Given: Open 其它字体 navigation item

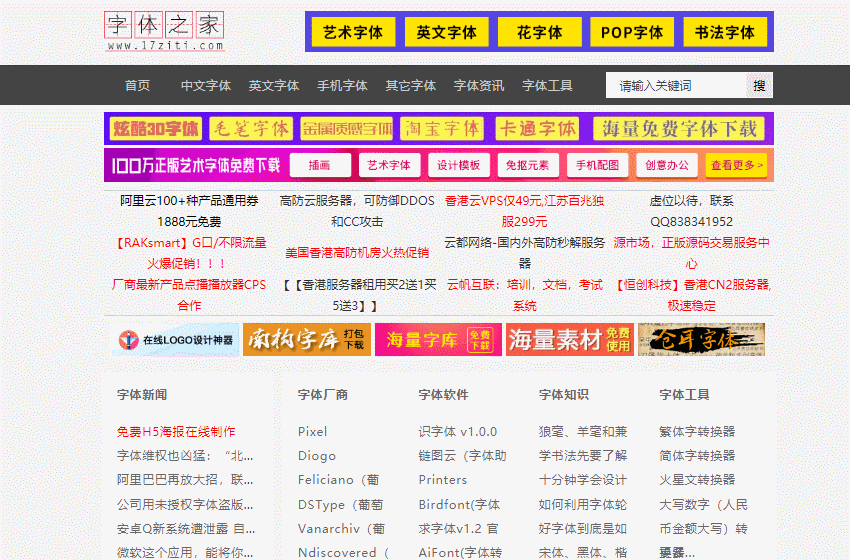Looking at the screenshot, I should click(410, 85).
